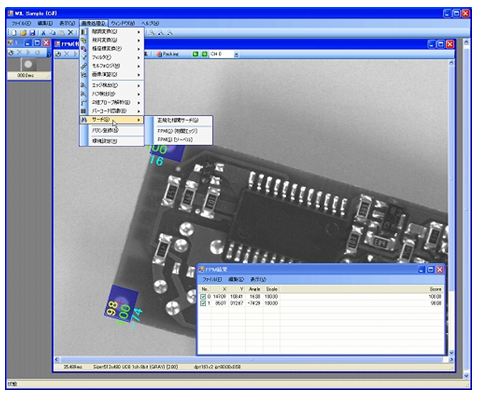Open the CH 0 channel dropdown
The height and width of the screenshot is (398, 477).
(x=236, y=54)
